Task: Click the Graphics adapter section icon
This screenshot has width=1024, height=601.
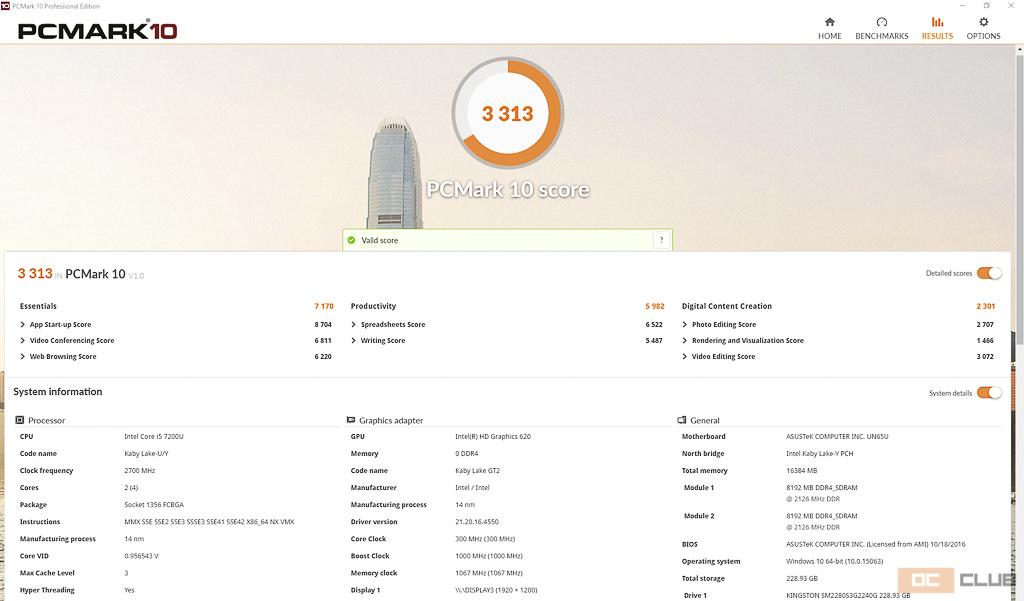Action: (x=351, y=420)
